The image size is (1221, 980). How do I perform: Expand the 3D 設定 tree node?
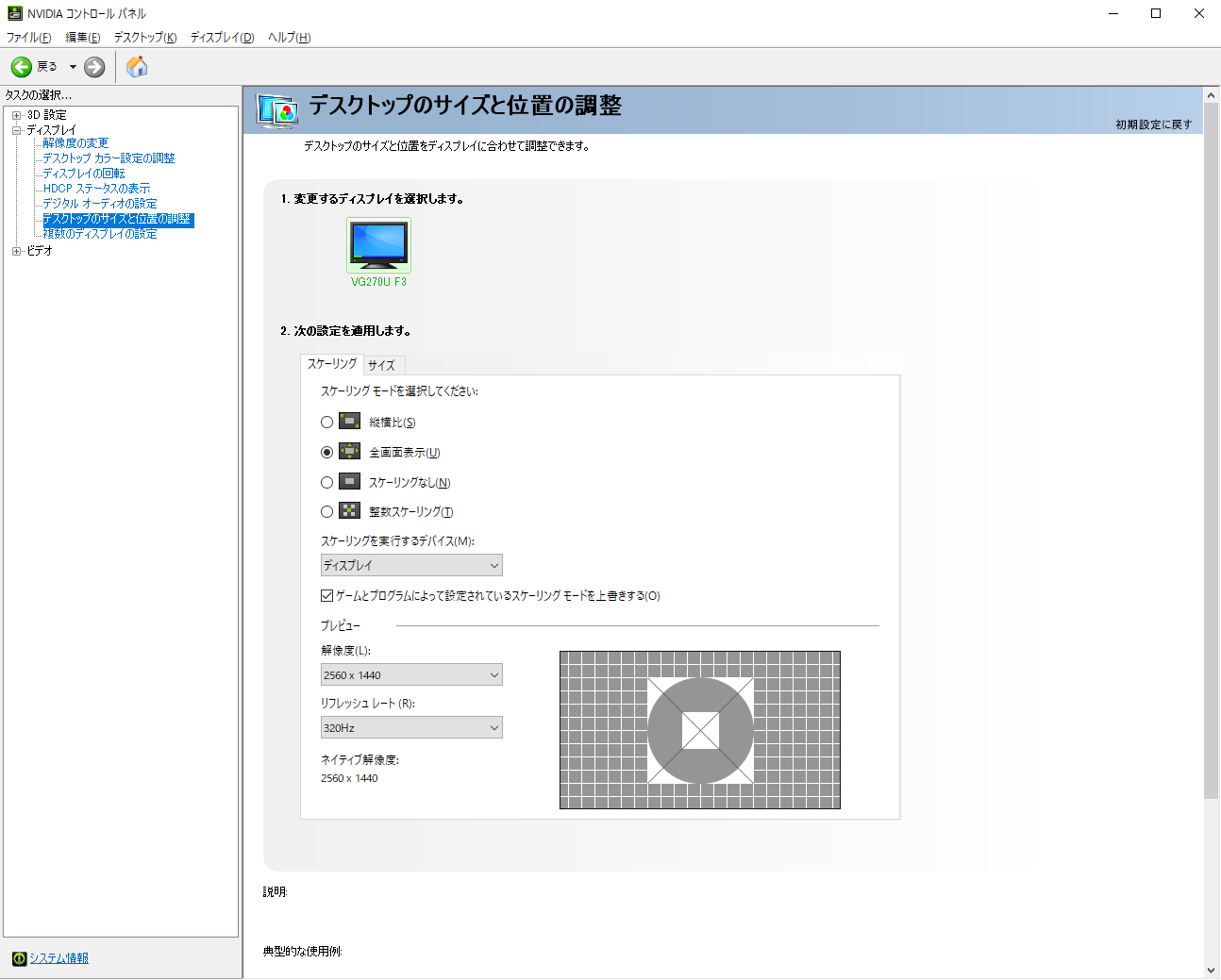[x=16, y=115]
